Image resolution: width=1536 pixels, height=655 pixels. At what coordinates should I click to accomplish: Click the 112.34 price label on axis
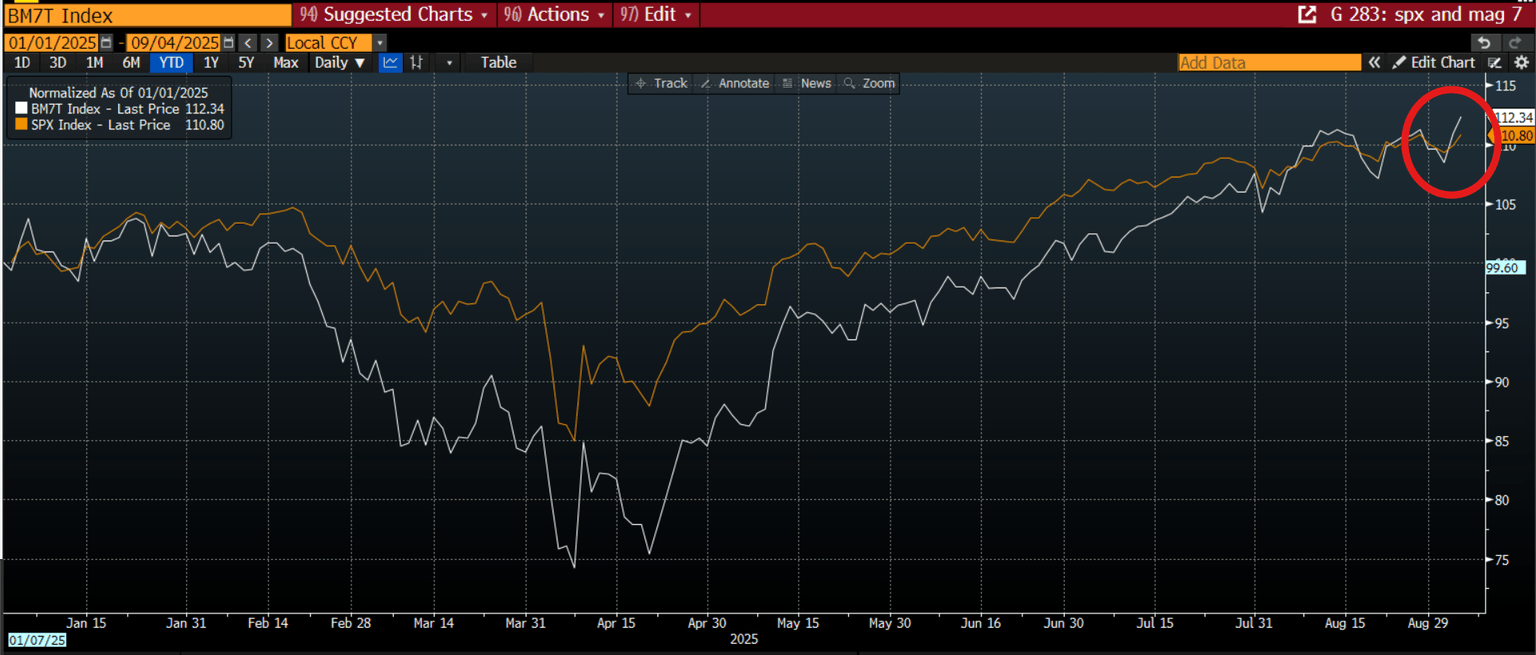click(x=1515, y=118)
